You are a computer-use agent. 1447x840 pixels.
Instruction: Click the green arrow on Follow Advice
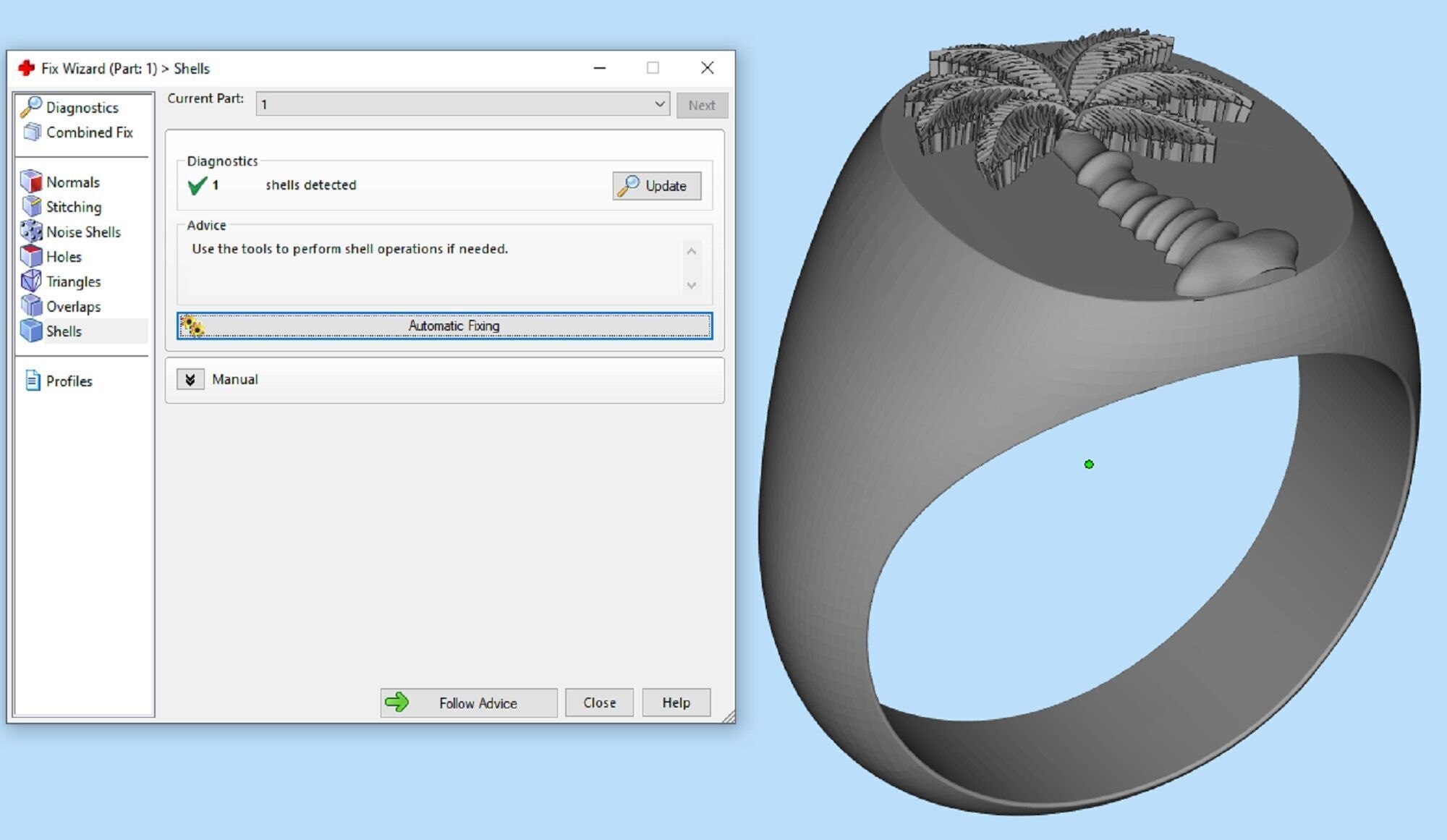coord(396,702)
